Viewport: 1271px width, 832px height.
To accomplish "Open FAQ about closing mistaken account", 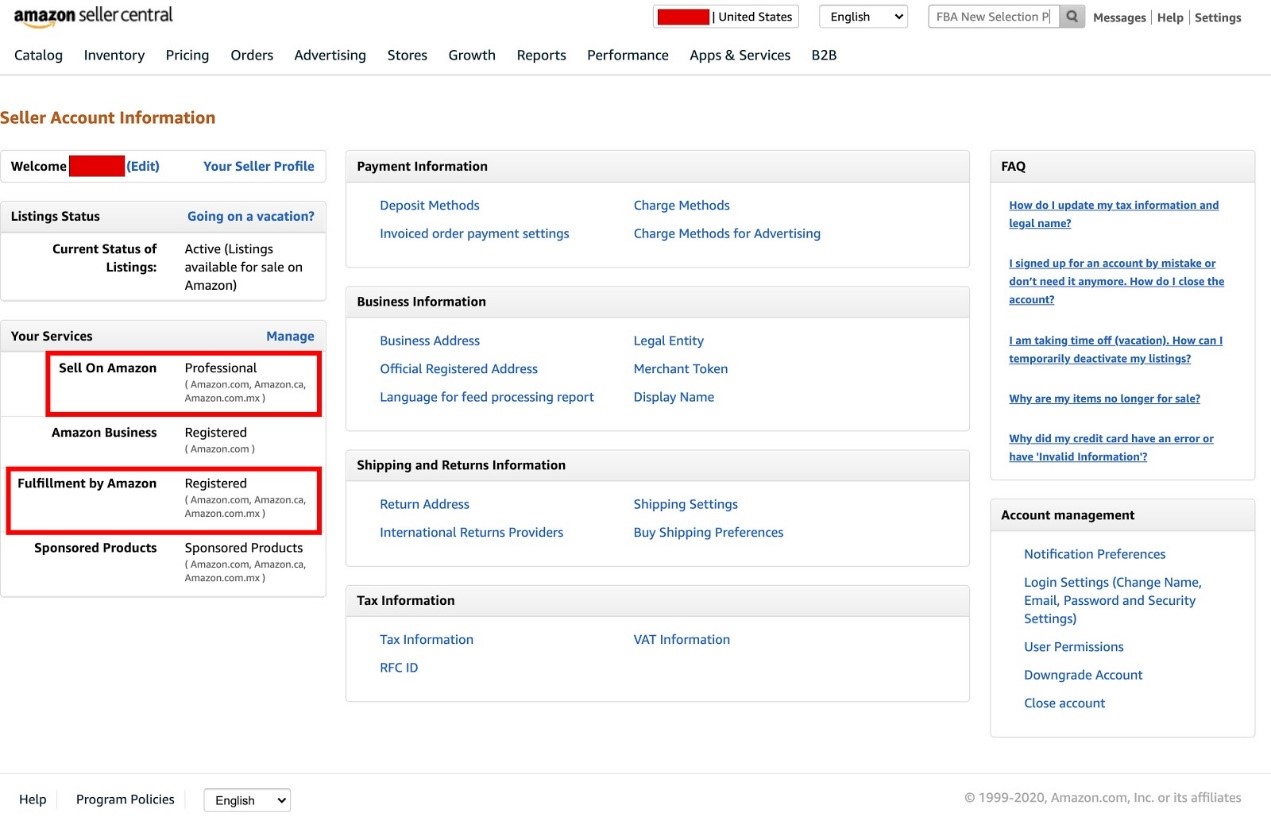I will 1116,281.
